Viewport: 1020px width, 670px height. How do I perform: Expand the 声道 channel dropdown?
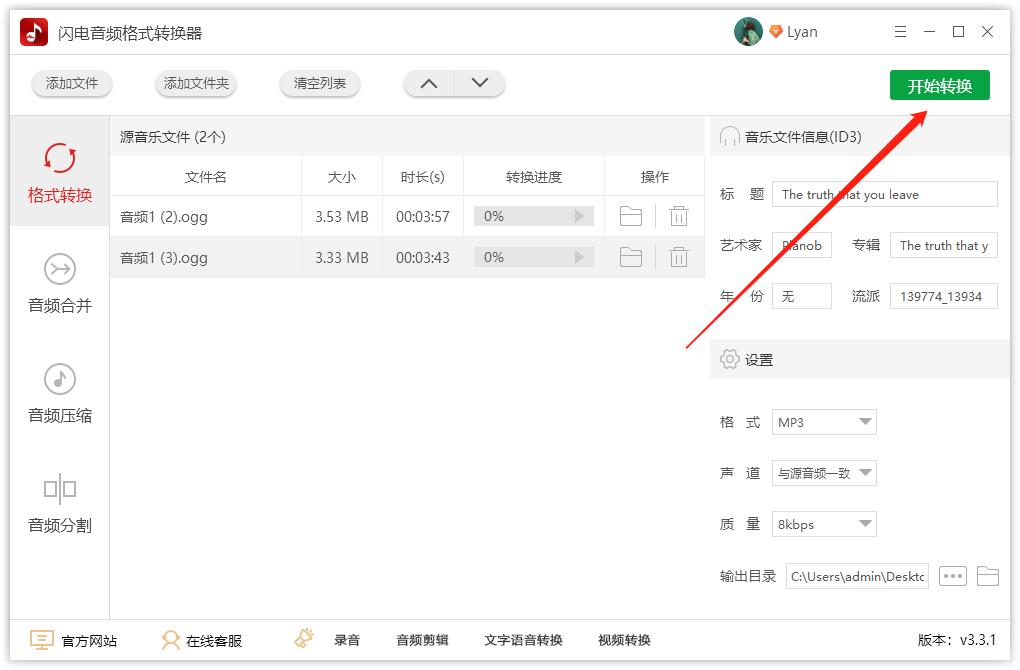pyautogui.click(x=823, y=473)
